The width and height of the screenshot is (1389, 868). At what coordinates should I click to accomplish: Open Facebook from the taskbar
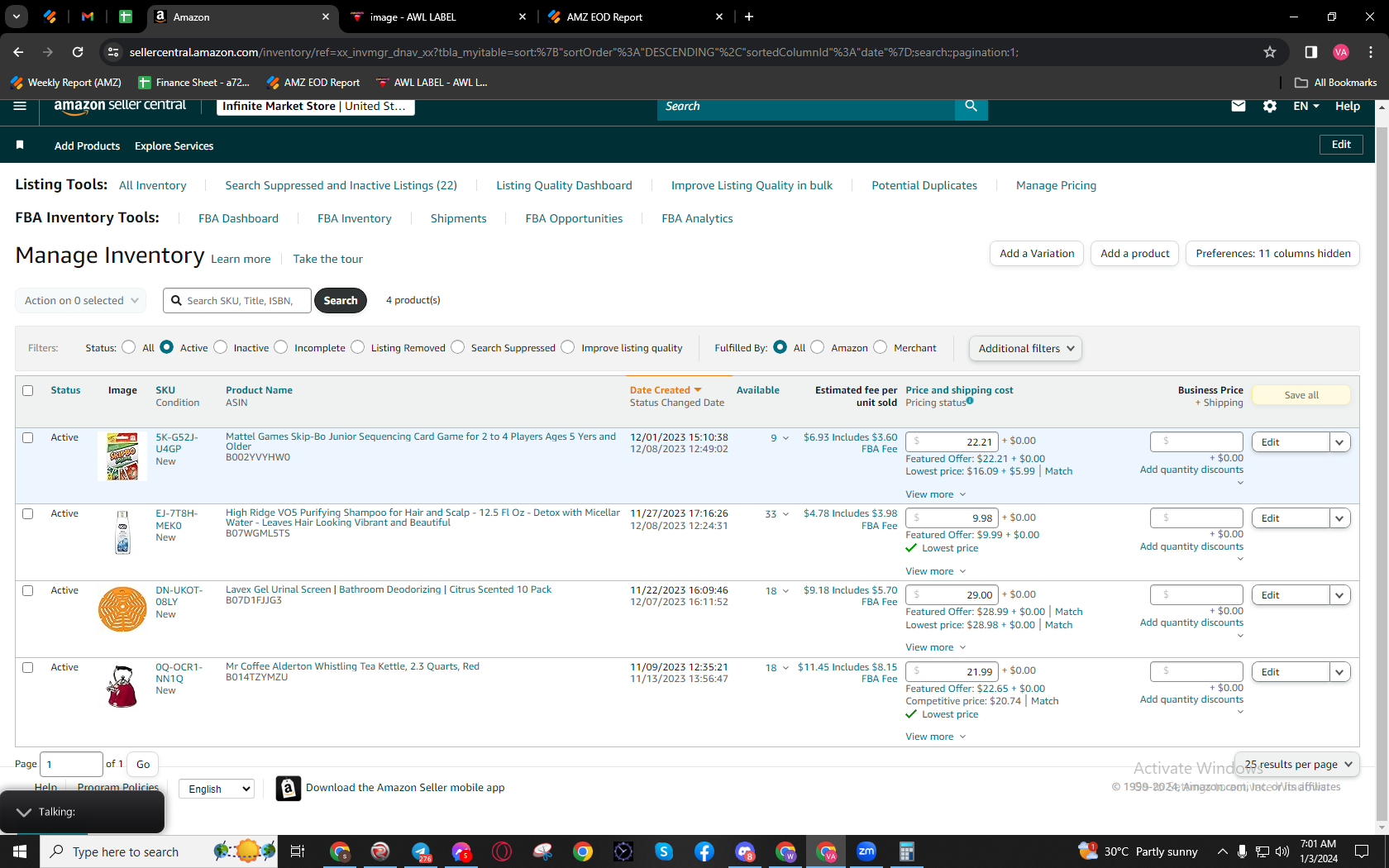pos(704,851)
